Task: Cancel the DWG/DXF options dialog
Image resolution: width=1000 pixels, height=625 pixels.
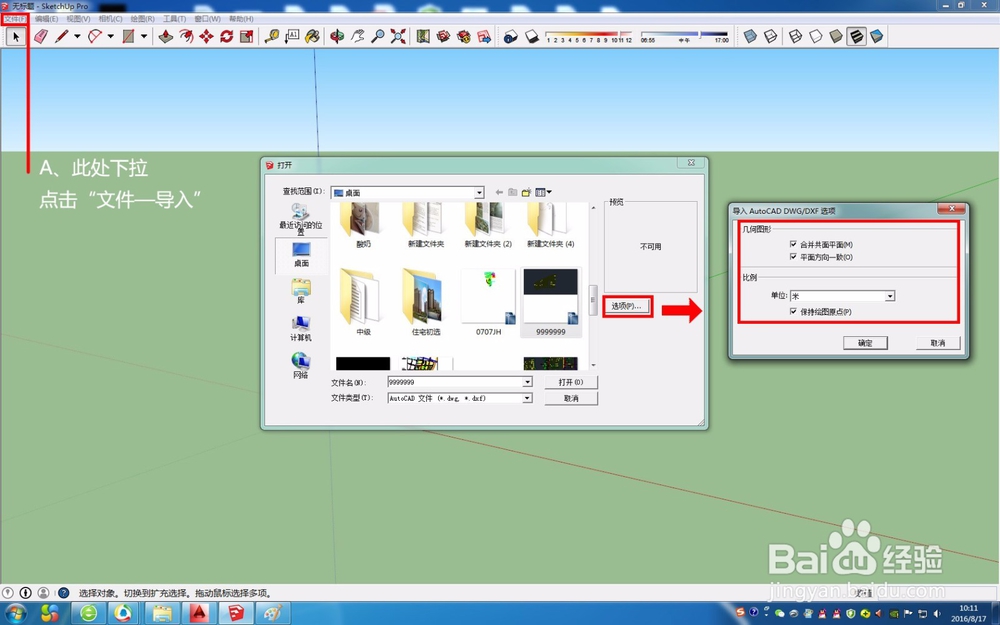Action: pyautogui.click(x=938, y=343)
